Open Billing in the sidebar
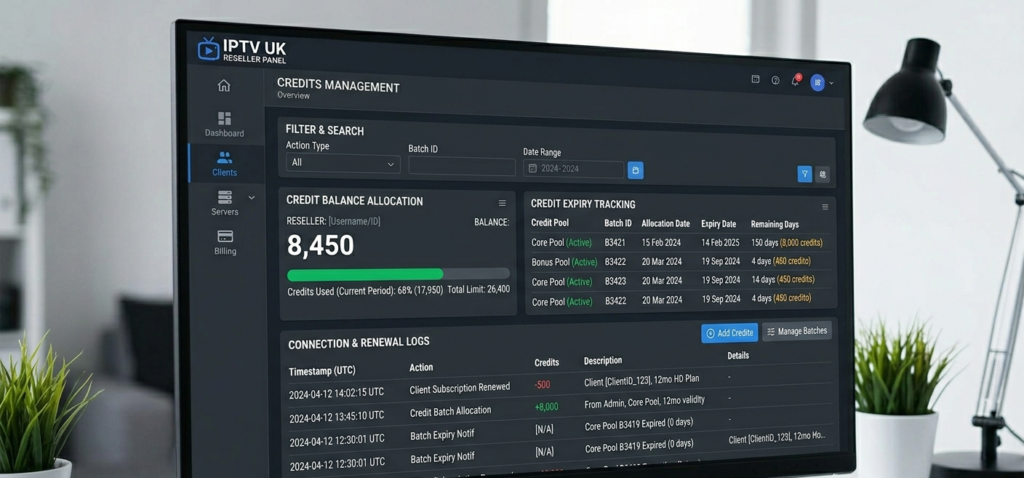Screen dimensions: 1024x478 [x=225, y=242]
